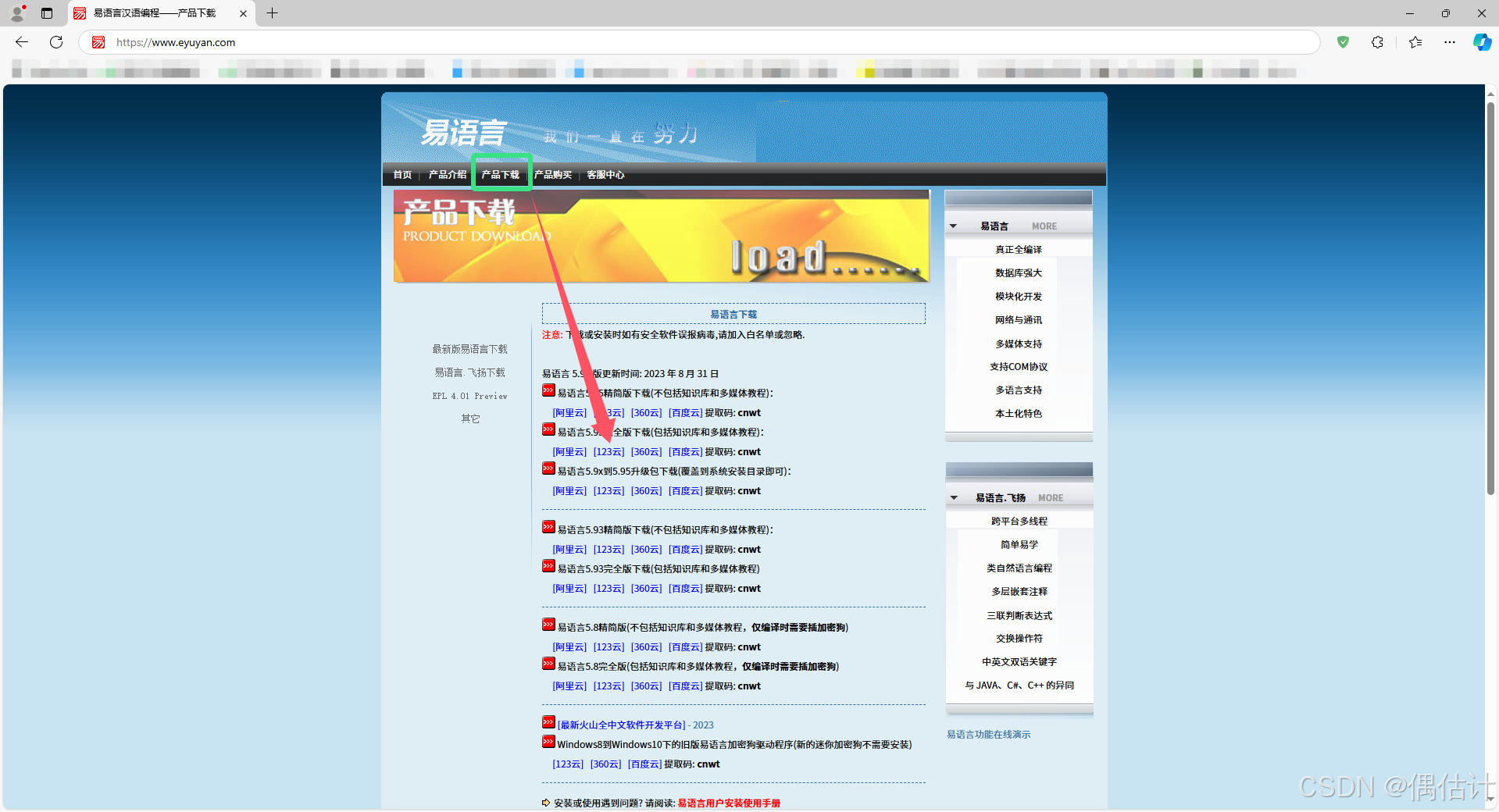Click red arrow icon beside 5.95完全版下载
1499x812 pixels.
[548, 429]
